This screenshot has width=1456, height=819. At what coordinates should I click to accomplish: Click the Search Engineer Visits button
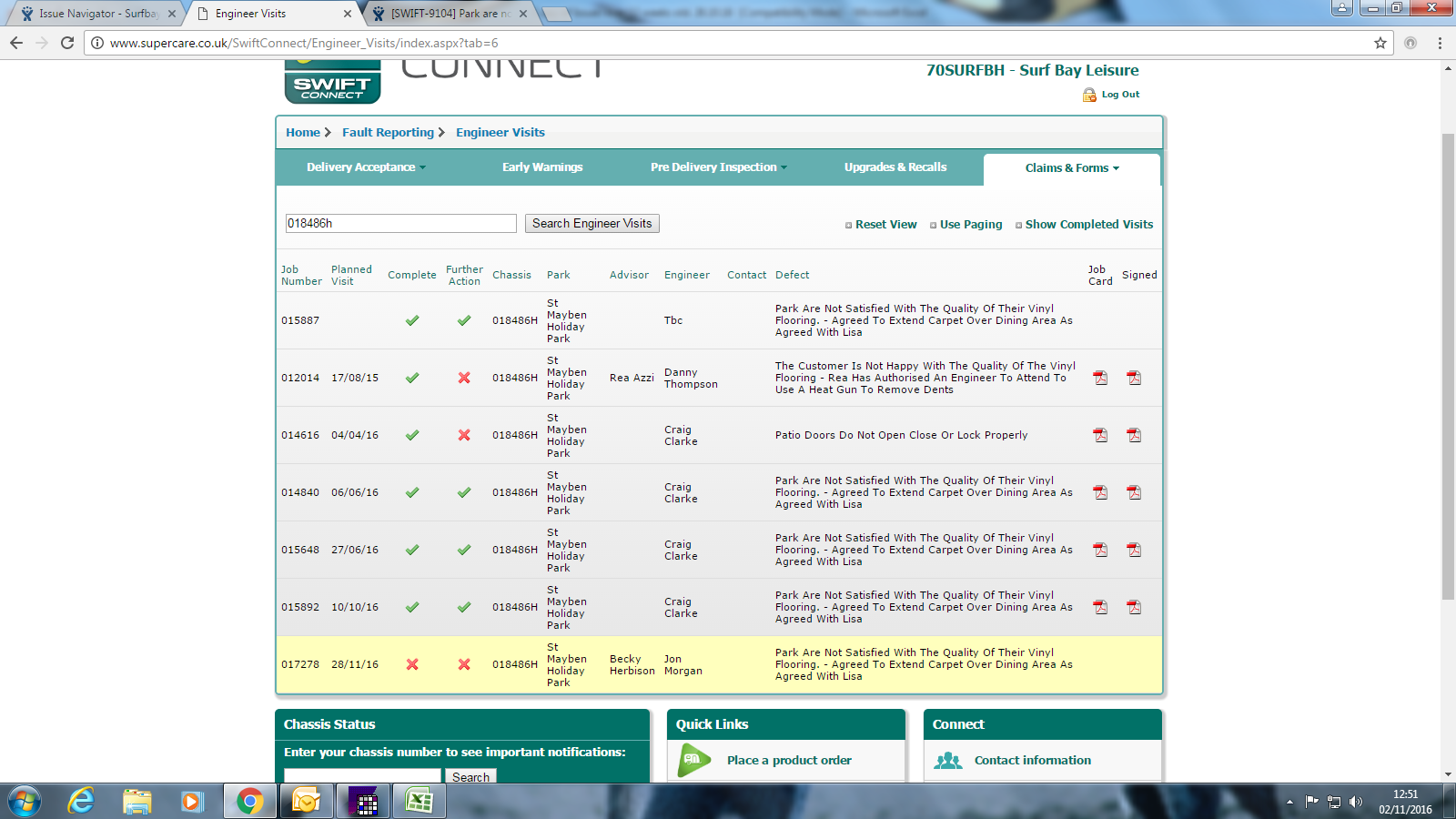[x=591, y=224]
